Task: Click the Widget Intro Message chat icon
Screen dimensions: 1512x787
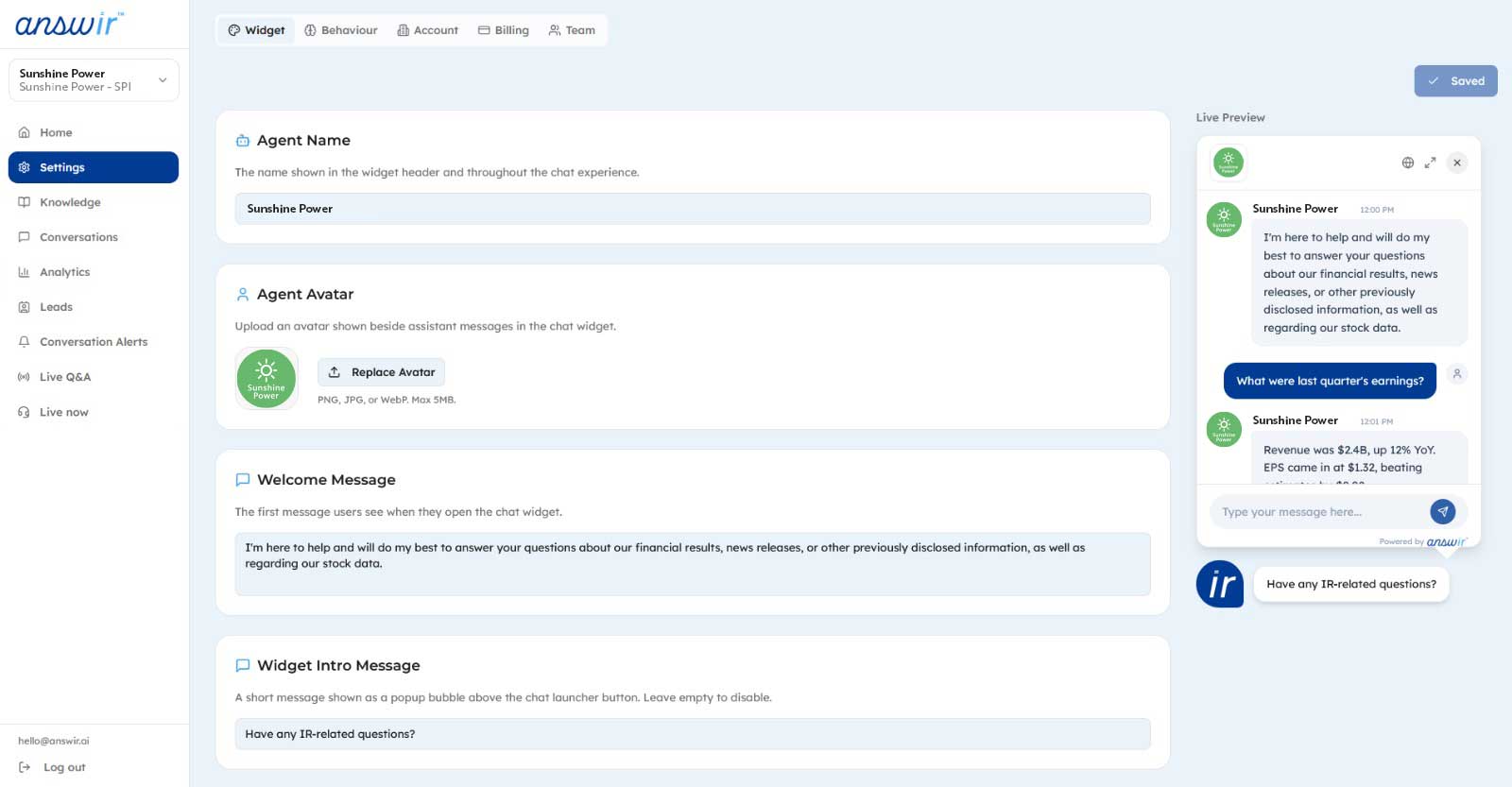Action: (243, 666)
